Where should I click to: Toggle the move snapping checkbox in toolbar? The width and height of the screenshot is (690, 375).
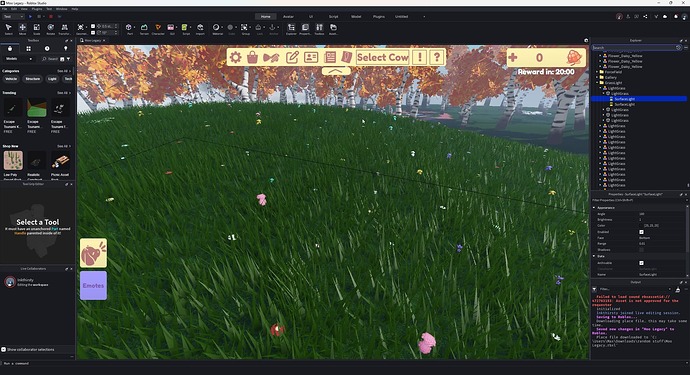(93, 26)
